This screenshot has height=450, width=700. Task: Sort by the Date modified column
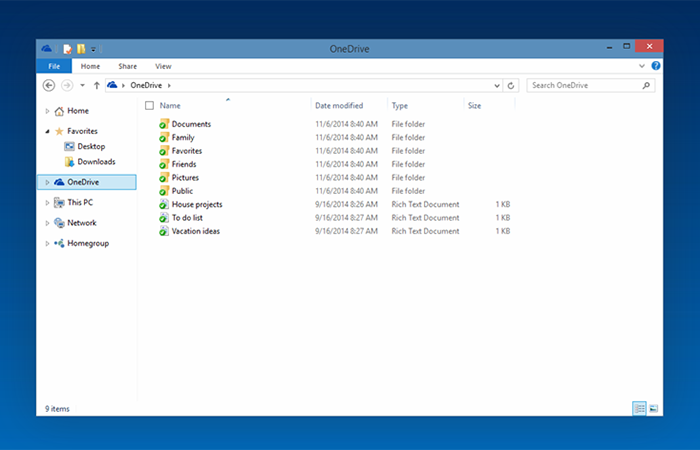coord(339,105)
